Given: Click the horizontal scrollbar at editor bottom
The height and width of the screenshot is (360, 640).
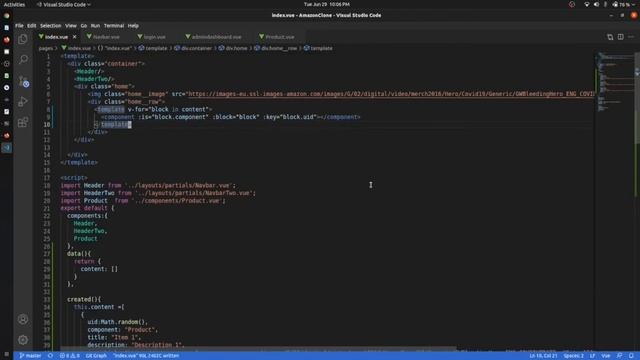Looking at the screenshot, I should coord(258,349).
